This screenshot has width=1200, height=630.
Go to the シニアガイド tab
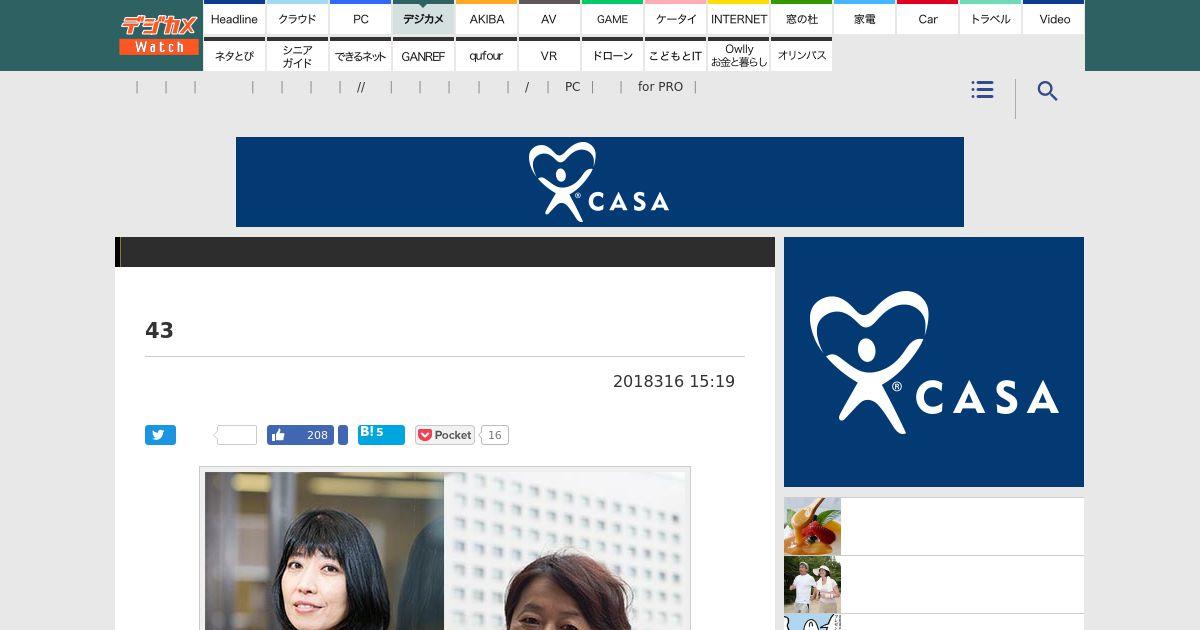[297, 55]
